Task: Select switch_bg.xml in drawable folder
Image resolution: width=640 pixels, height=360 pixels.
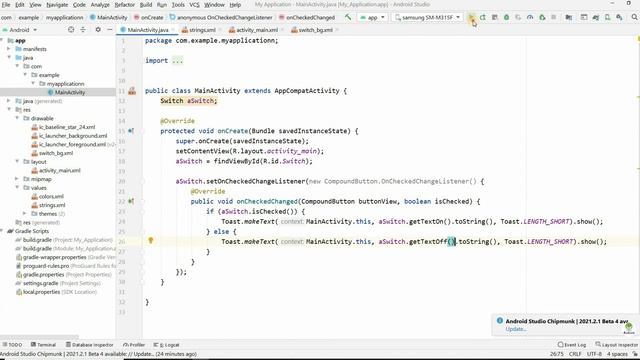Action: pos(56,153)
